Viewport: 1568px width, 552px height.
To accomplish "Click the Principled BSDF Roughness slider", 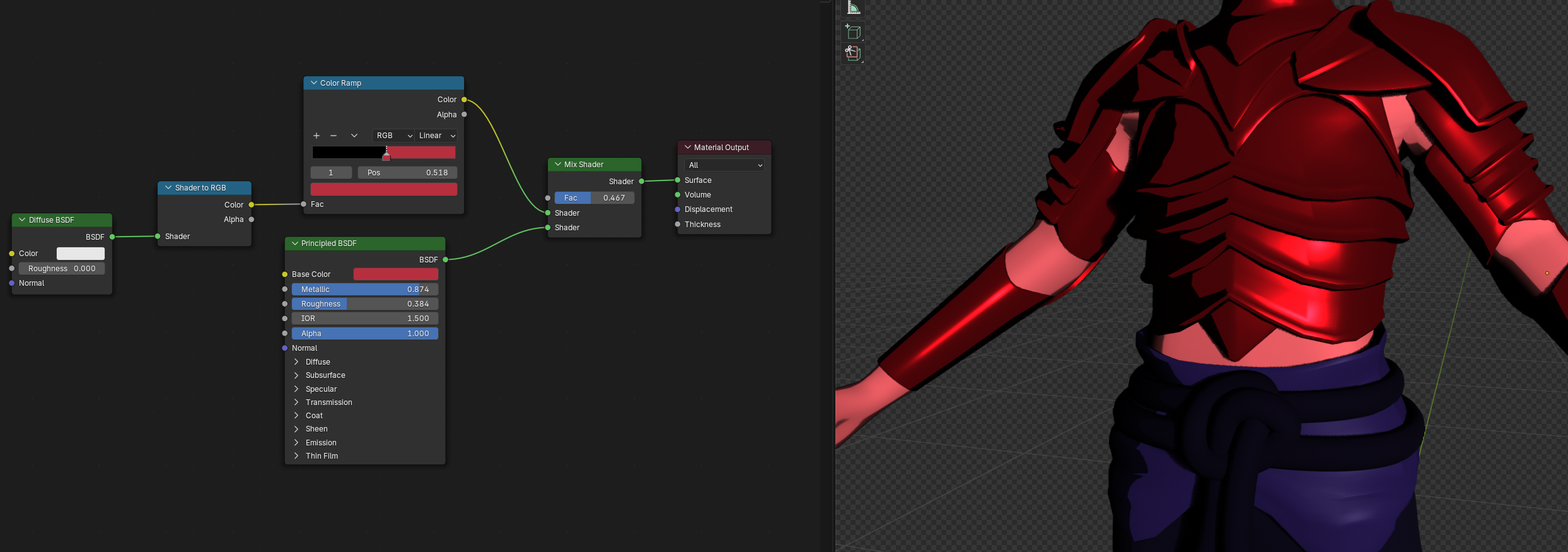I will coord(365,304).
